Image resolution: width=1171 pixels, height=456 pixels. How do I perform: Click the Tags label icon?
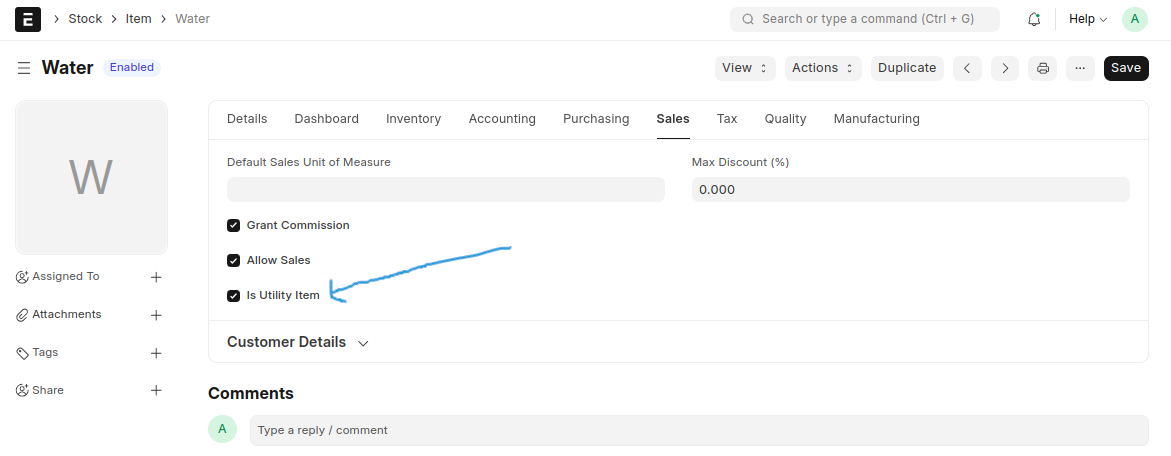22,353
